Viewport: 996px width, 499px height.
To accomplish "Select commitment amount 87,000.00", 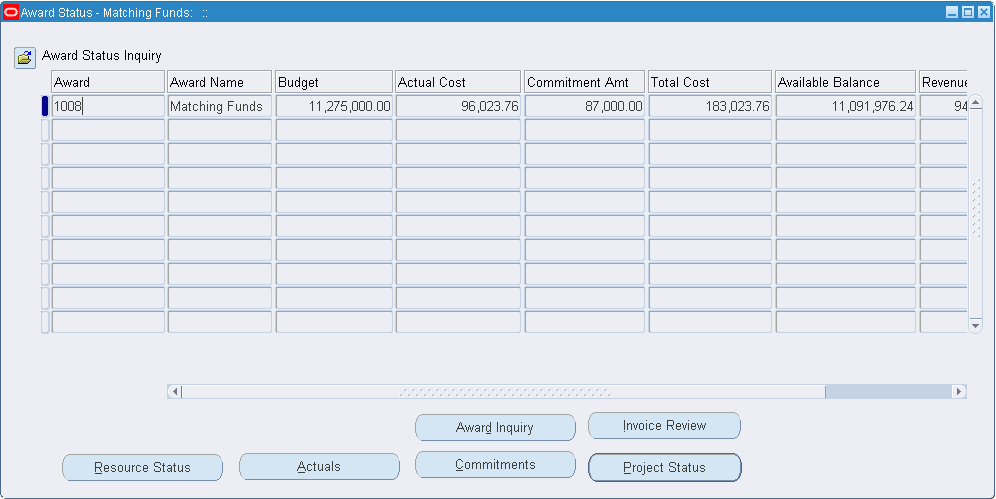I will [x=584, y=106].
